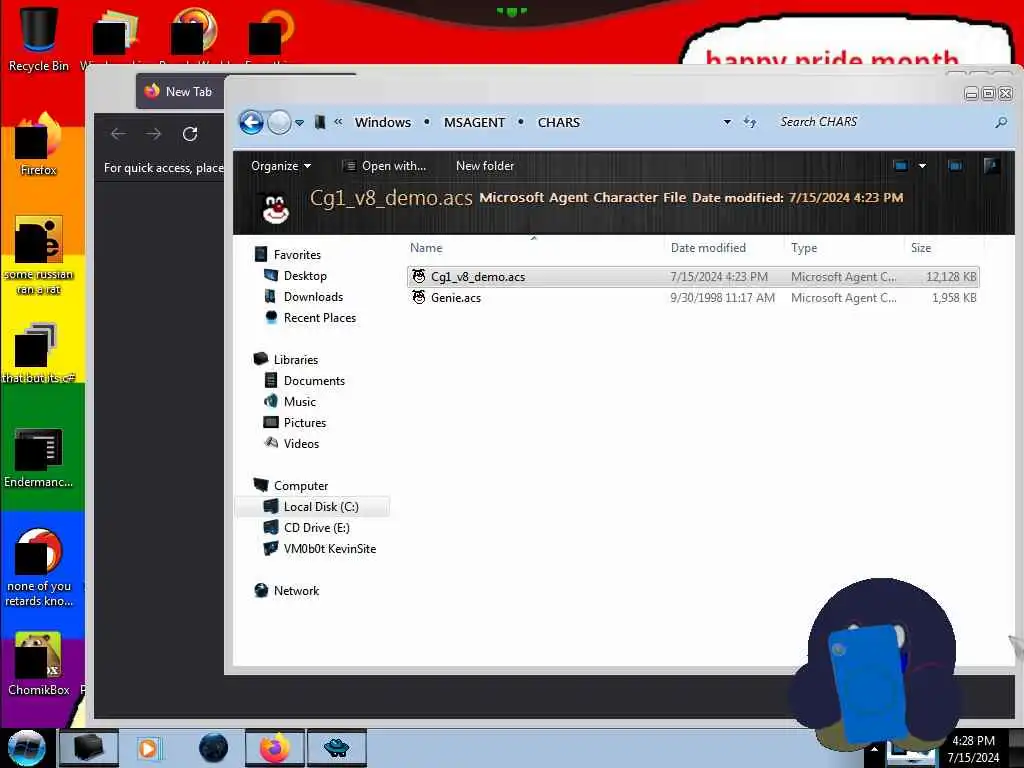Screen dimensions: 1024x768
Task: Open the Organize menu
Action: [x=281, y=166]
